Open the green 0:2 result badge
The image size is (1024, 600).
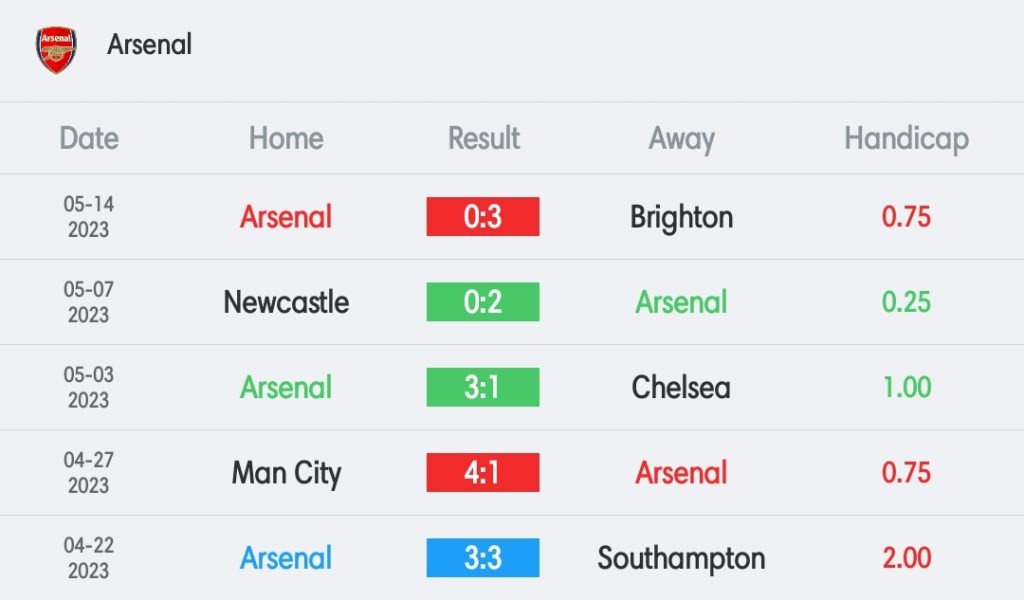483,302
